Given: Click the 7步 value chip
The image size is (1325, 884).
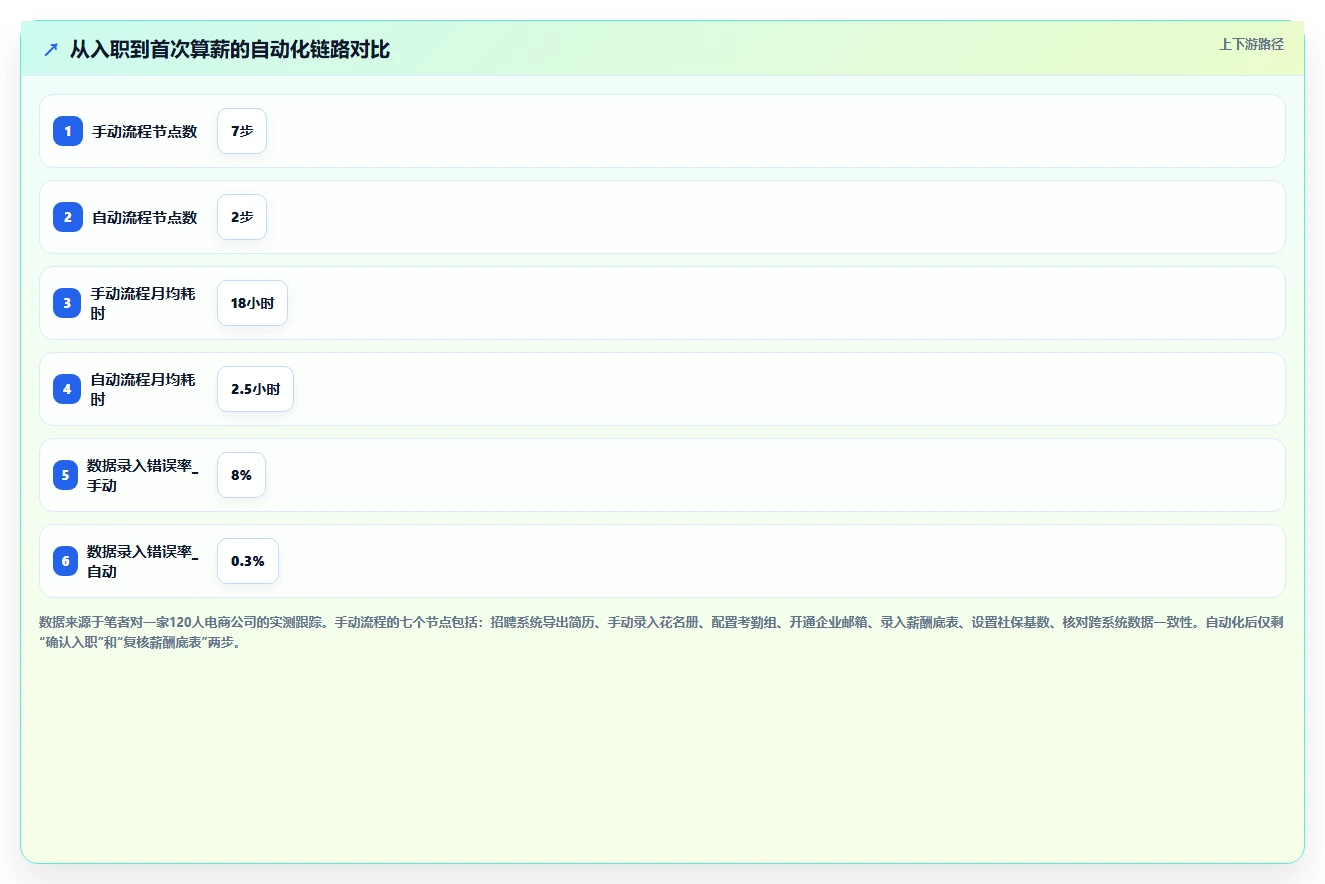Looking at the screenshot, I should pos(242,131).
